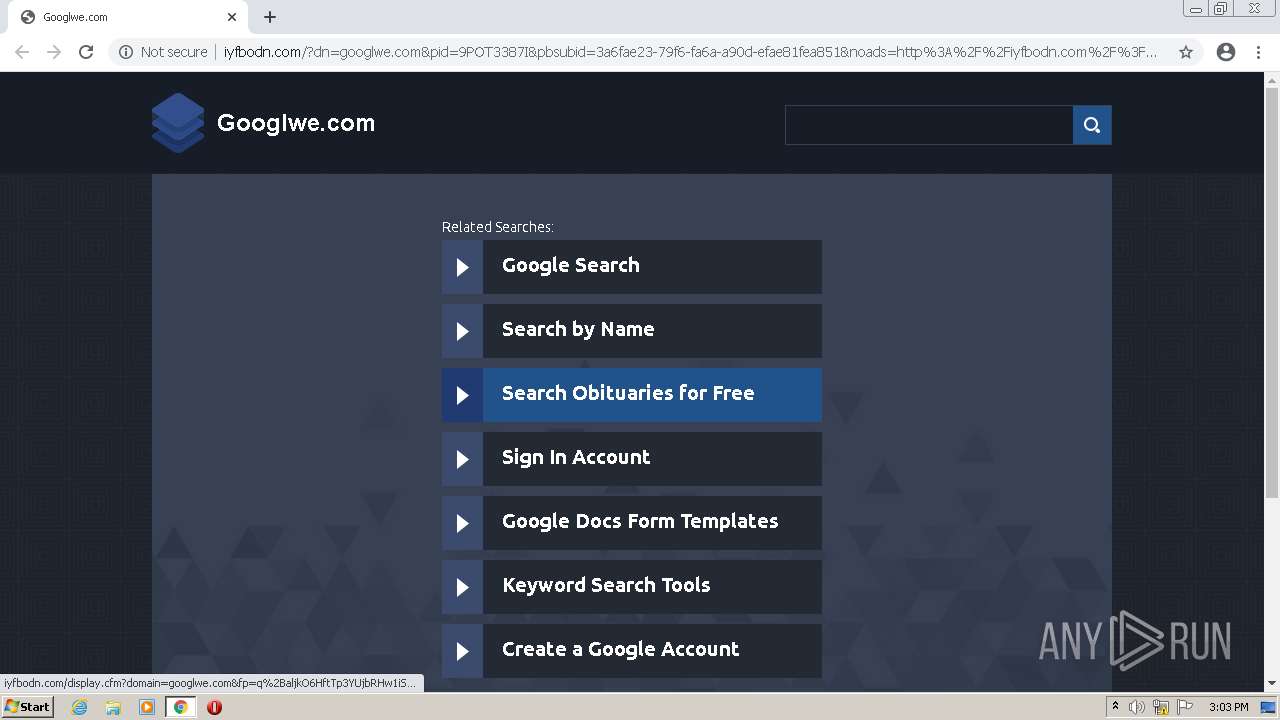
Task: Click the blue magnifier search button
Action: (1092, 125)
